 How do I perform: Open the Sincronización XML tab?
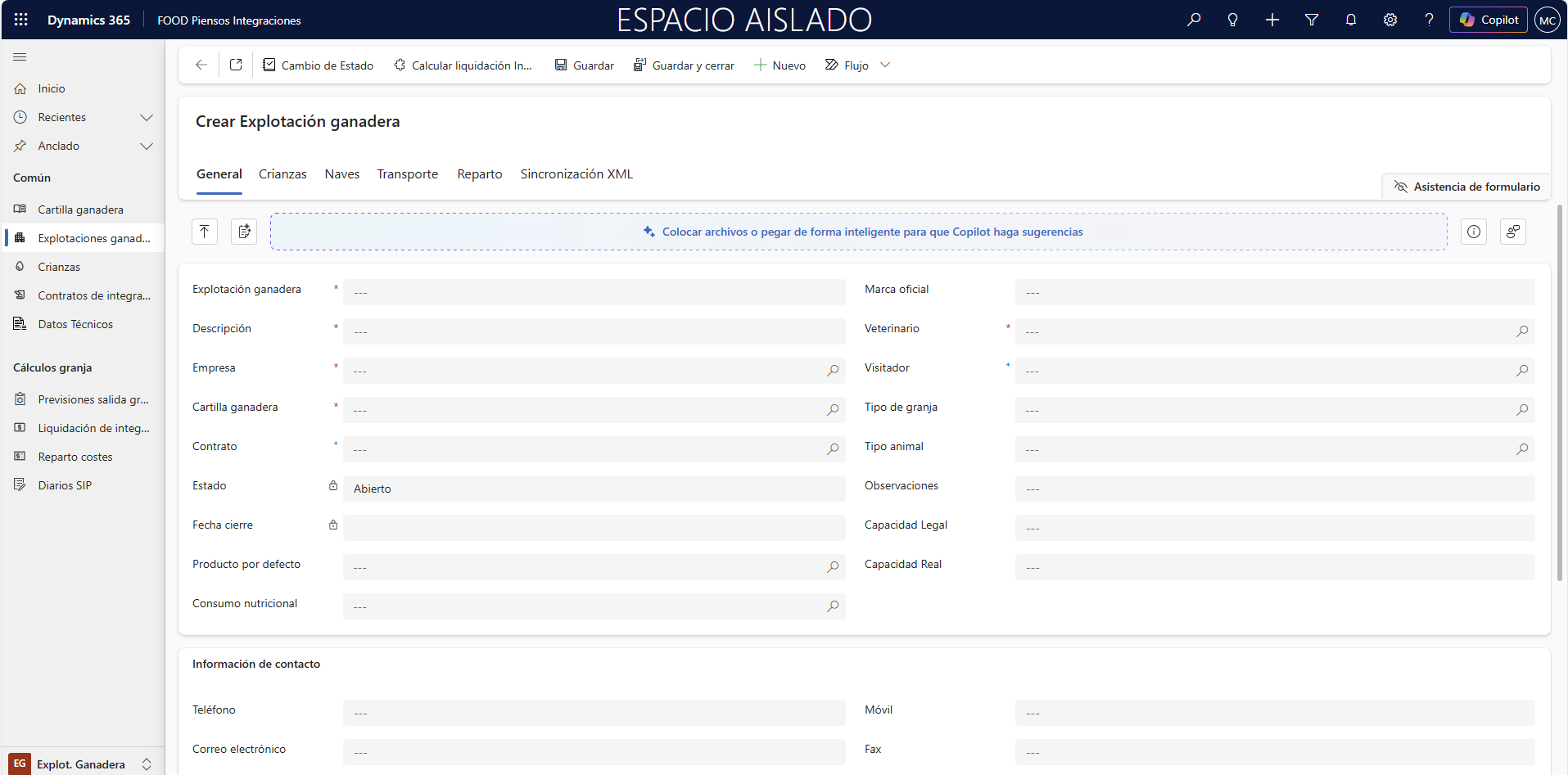[x=576, y=173]
